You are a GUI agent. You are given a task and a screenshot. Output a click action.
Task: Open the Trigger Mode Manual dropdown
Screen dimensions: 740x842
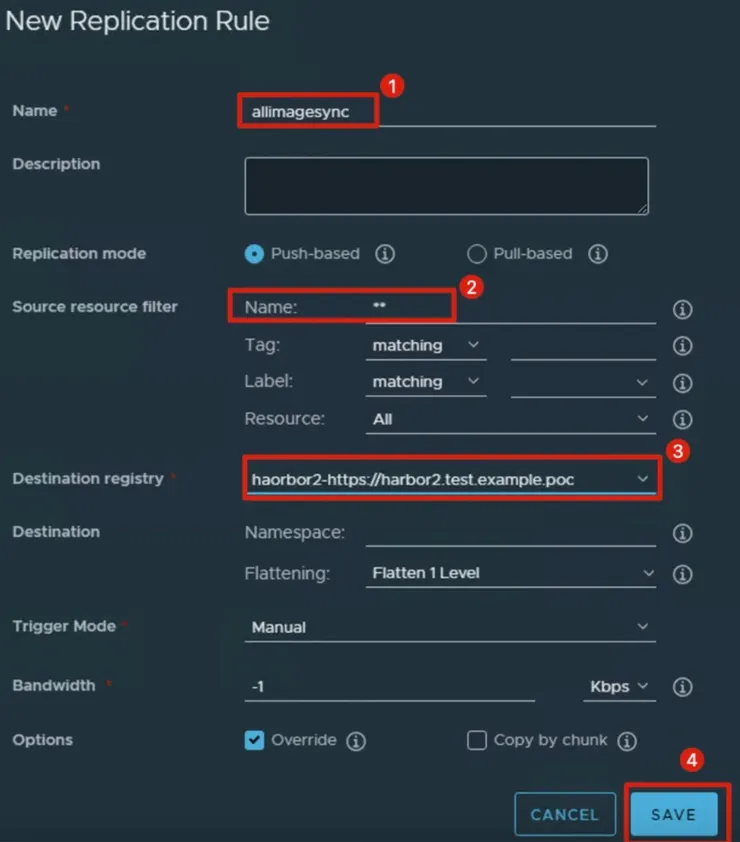pyautogui.click(x=450, y=627)
